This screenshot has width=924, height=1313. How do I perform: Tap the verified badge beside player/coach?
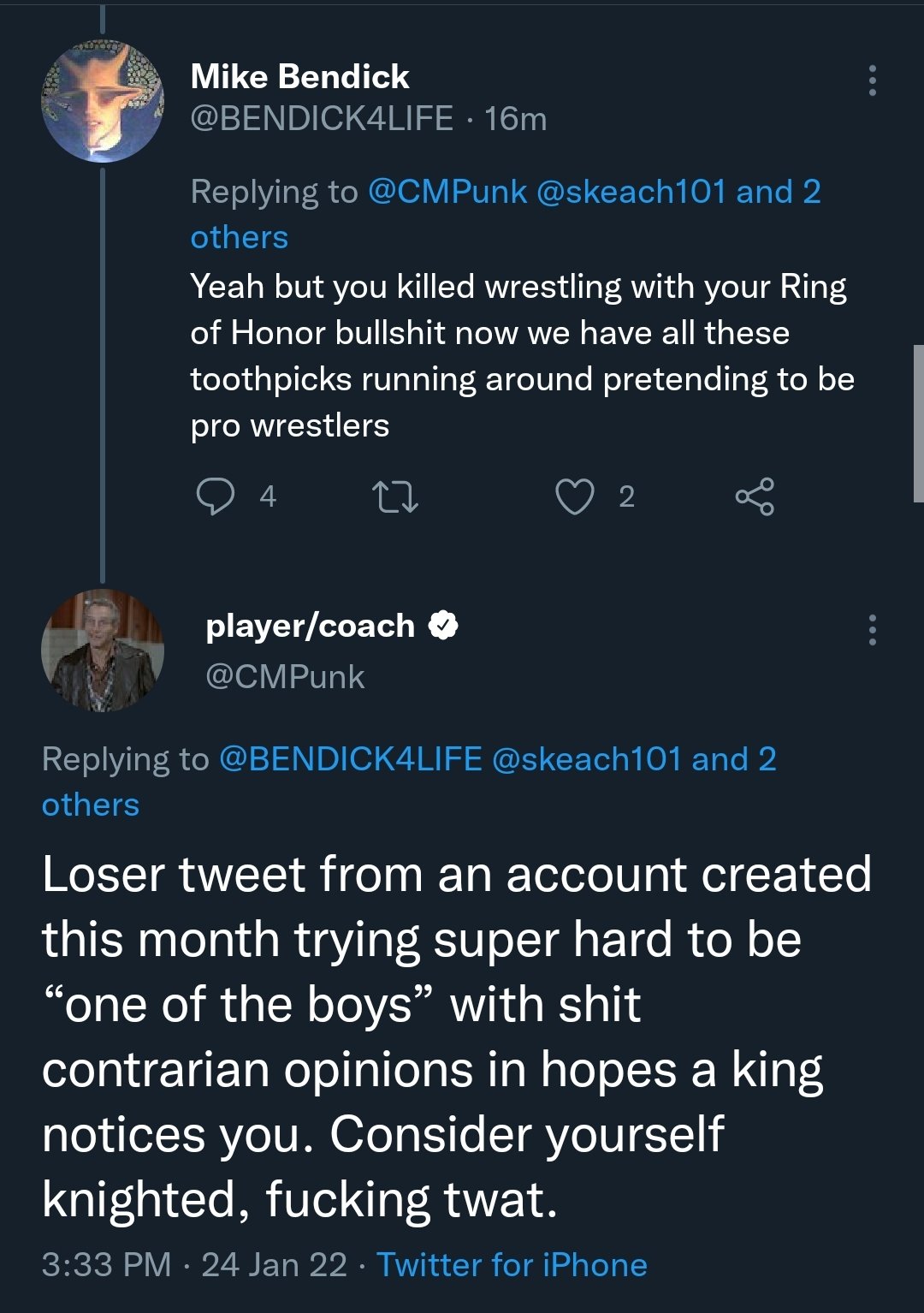(442, 626)
